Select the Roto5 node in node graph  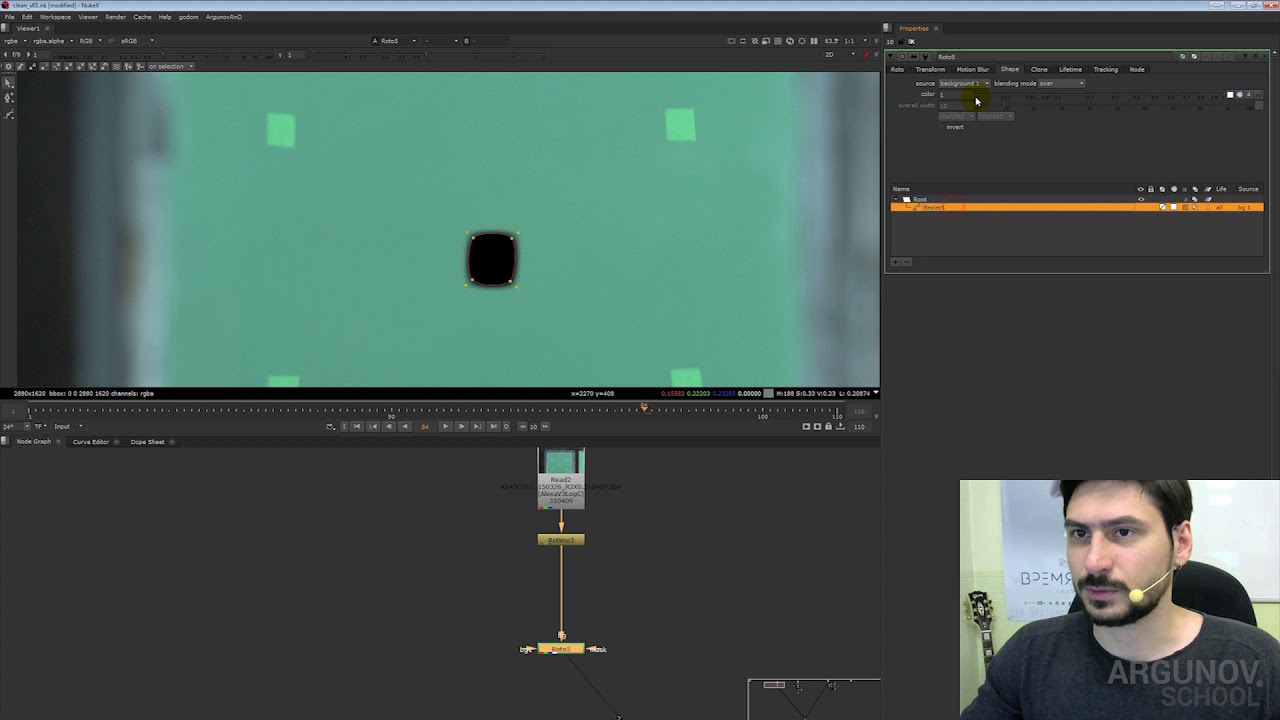(561, 649)
